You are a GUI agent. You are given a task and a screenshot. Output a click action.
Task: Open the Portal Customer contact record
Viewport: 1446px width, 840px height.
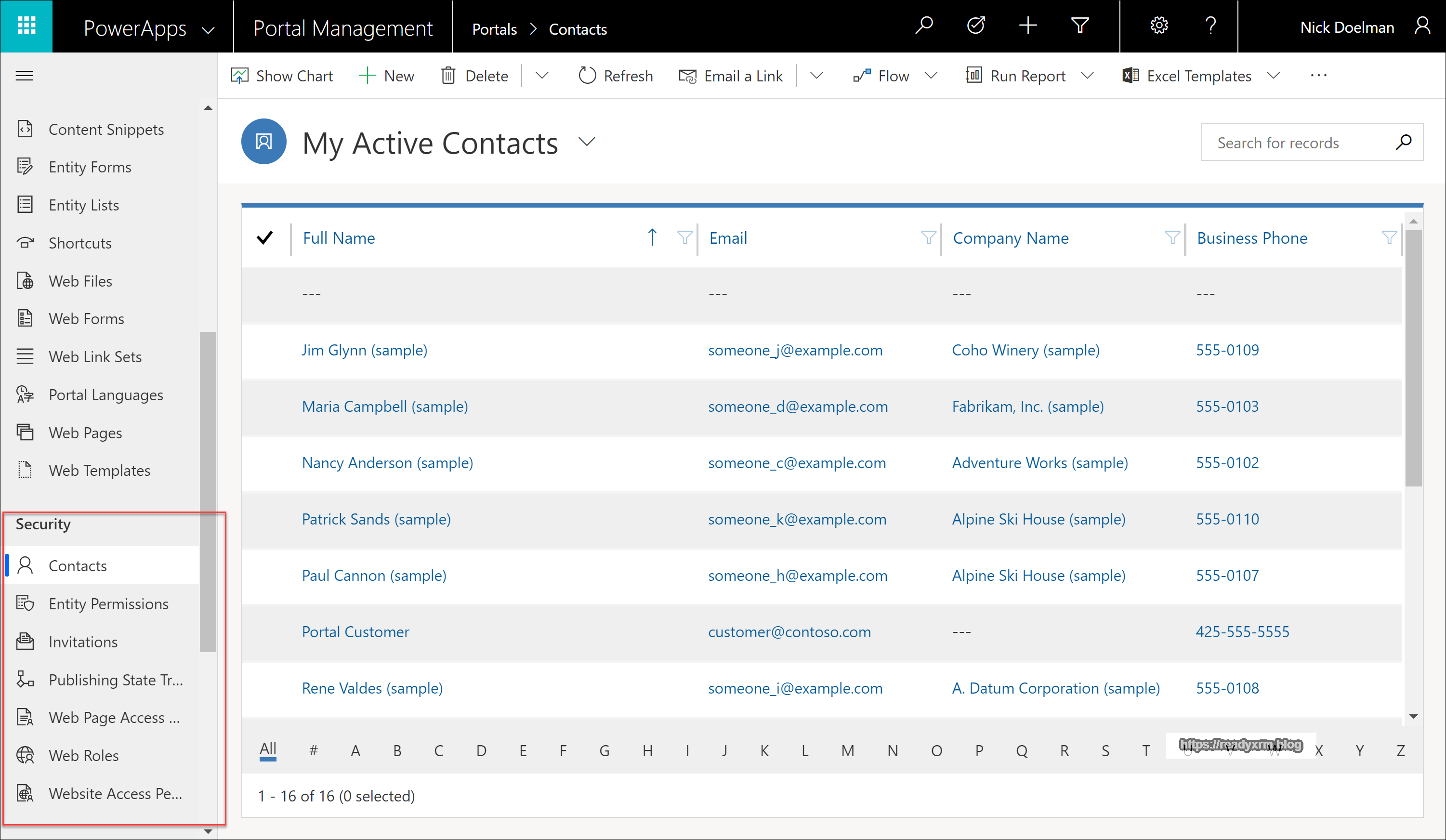[355, 632]
